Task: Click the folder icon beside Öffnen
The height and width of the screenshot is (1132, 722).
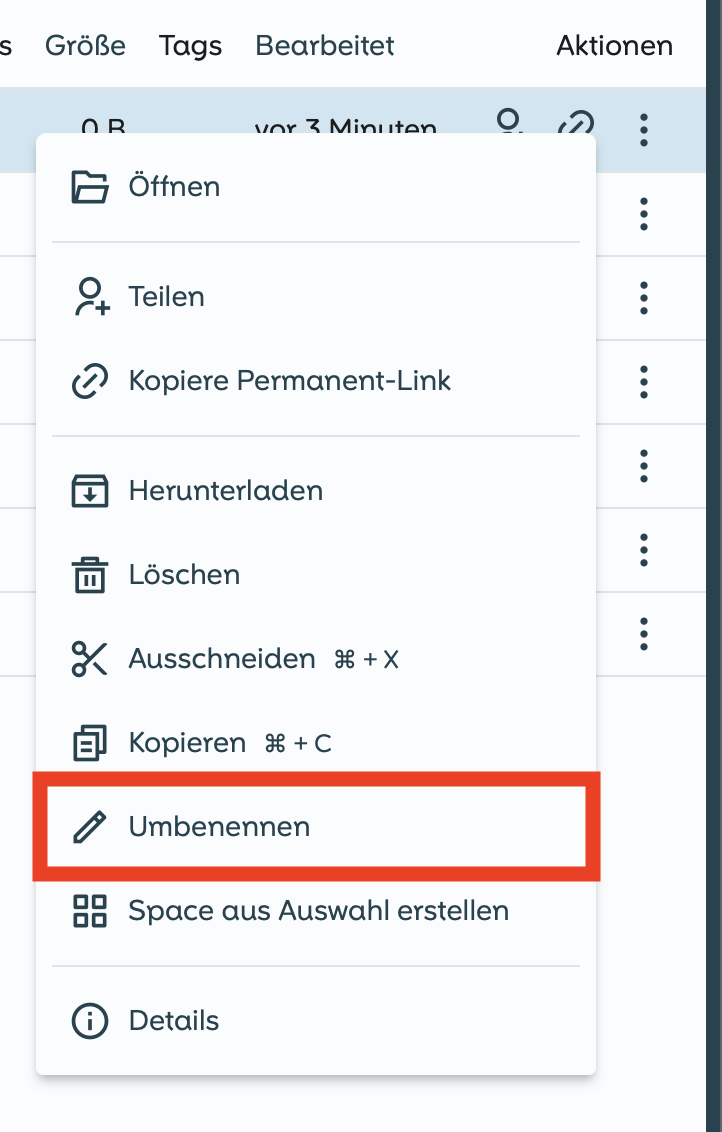Action: tap(90, 187)
